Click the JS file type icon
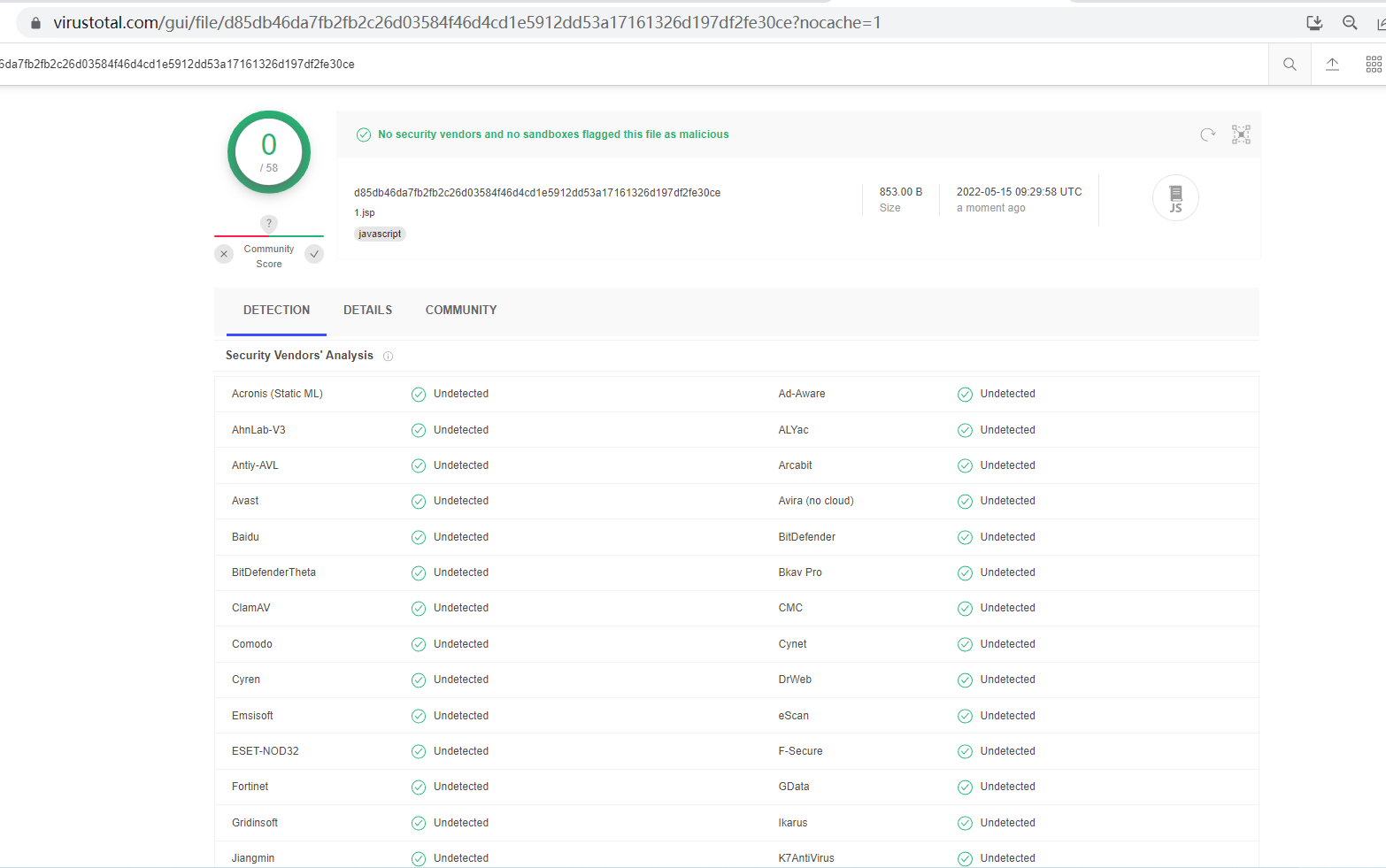This screenshot has width=1386, height=868. point(1175,198)
